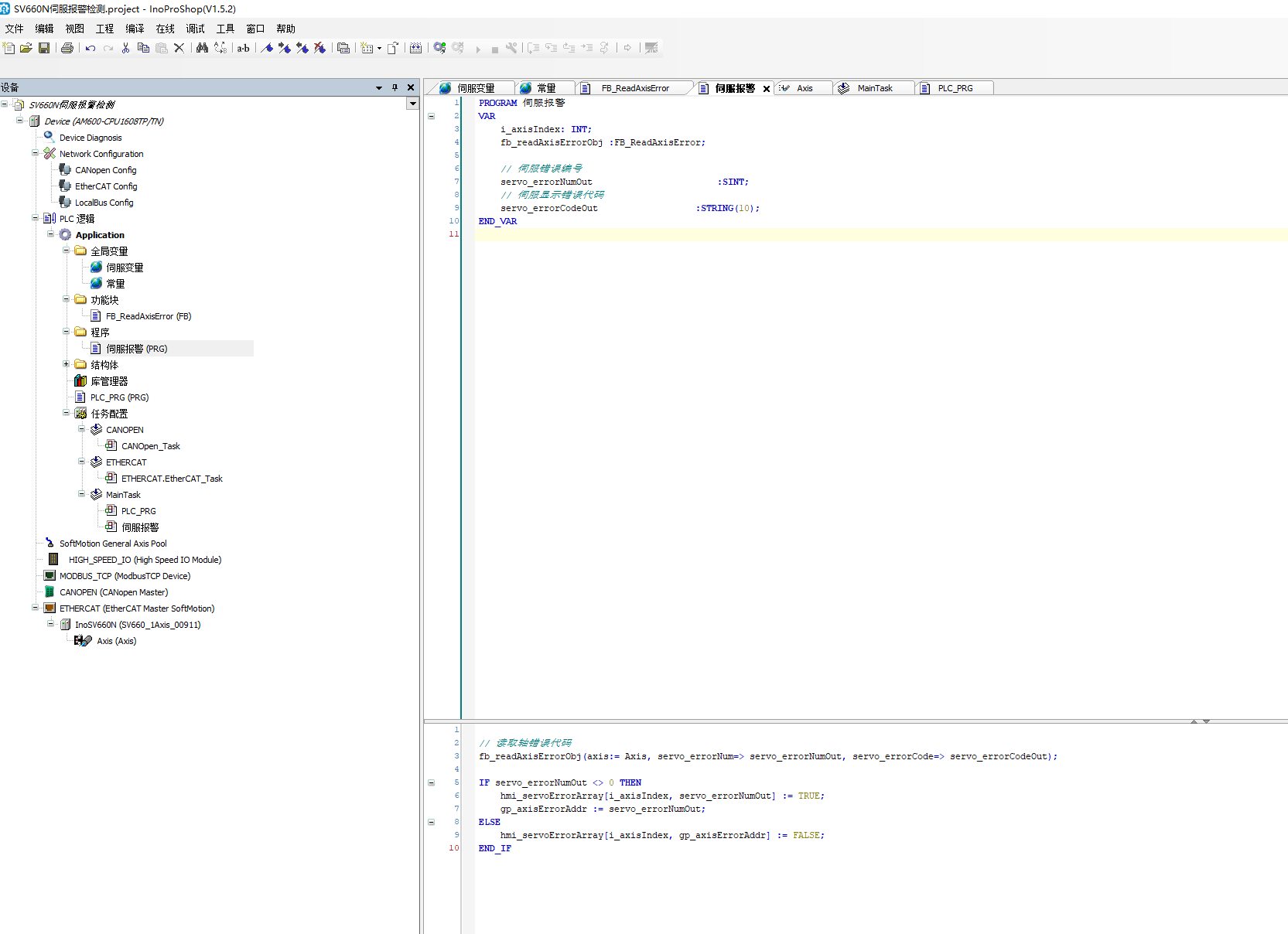Open the 调试 menu

196,29
